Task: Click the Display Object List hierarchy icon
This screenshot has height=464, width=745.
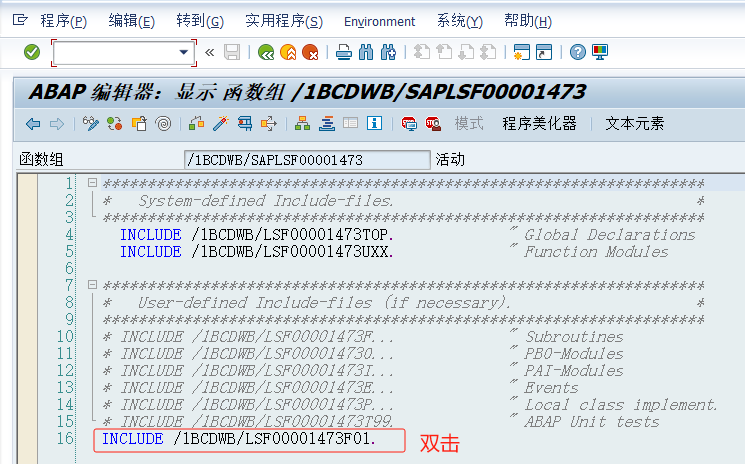Action: (x=302, y=123)
